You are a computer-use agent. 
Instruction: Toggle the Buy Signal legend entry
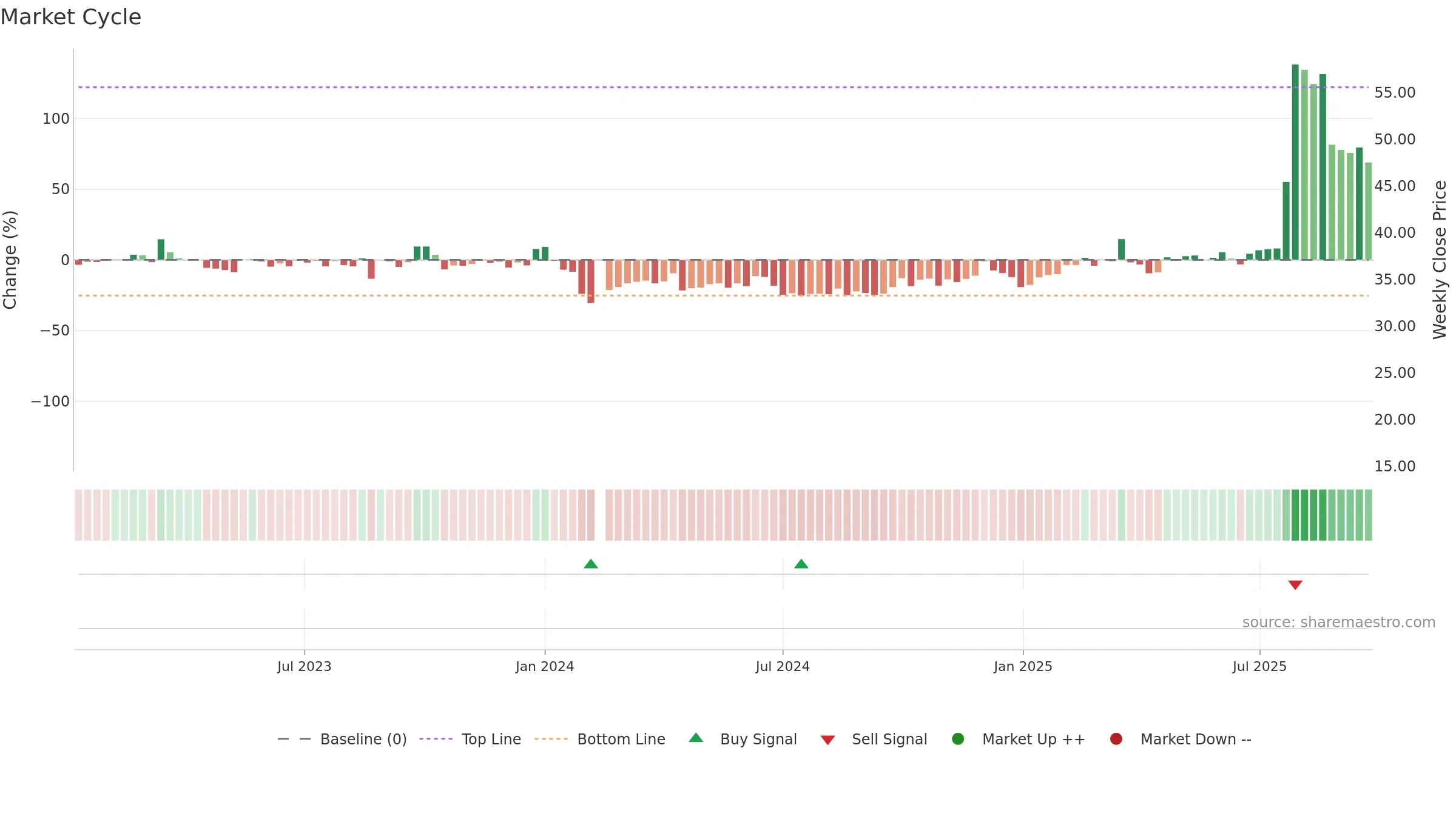pos(743,739)
